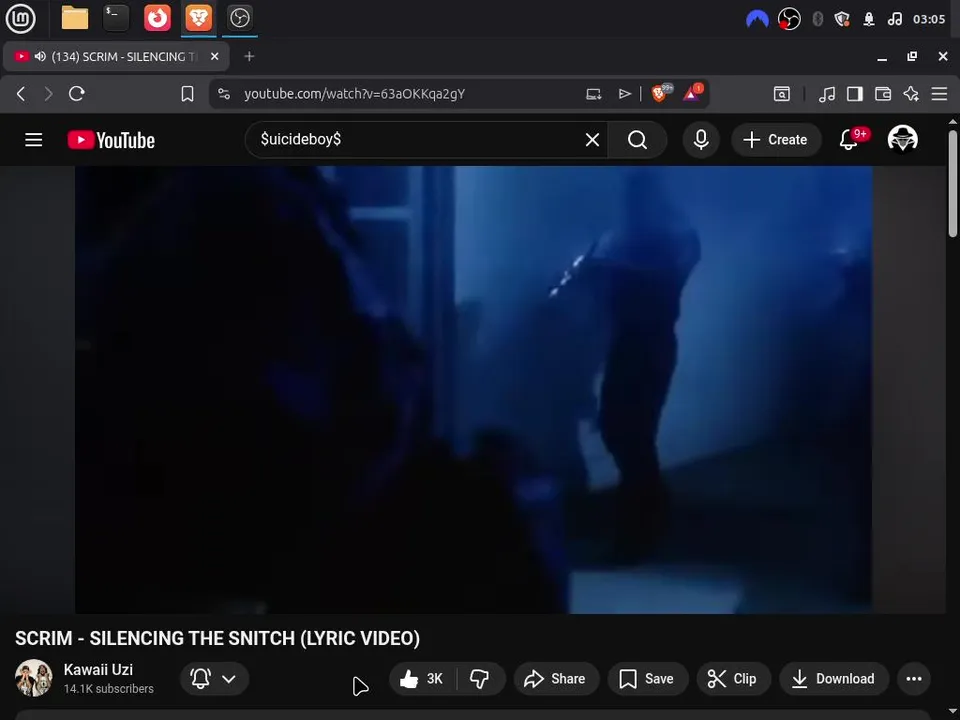Image resolution: width=960 pixels, height=720 pixels.
Task: Open the clock showing 03:05
Action: tap(929, 20)
